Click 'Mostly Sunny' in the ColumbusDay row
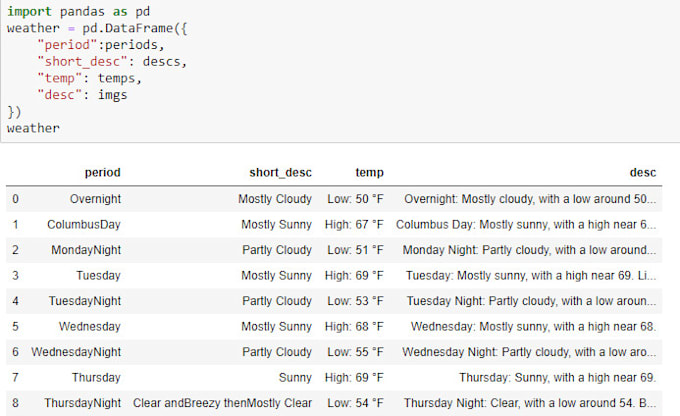Image resolution: width=680 pixels, height=416 pixels. click(x=276, y=225)
